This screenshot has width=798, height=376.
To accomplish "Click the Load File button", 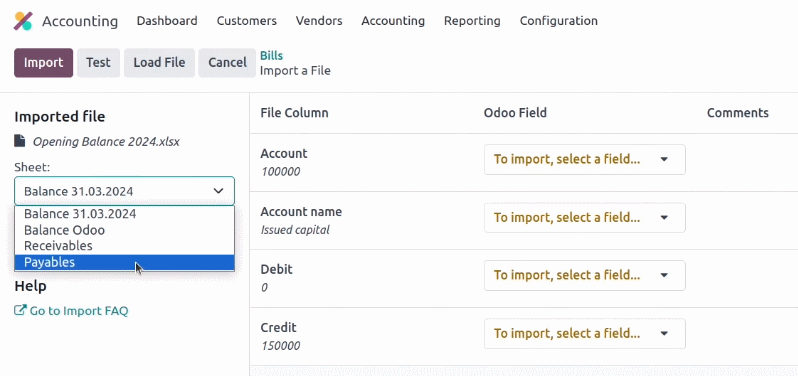I will pyautogui.click(x=159, y=63).
